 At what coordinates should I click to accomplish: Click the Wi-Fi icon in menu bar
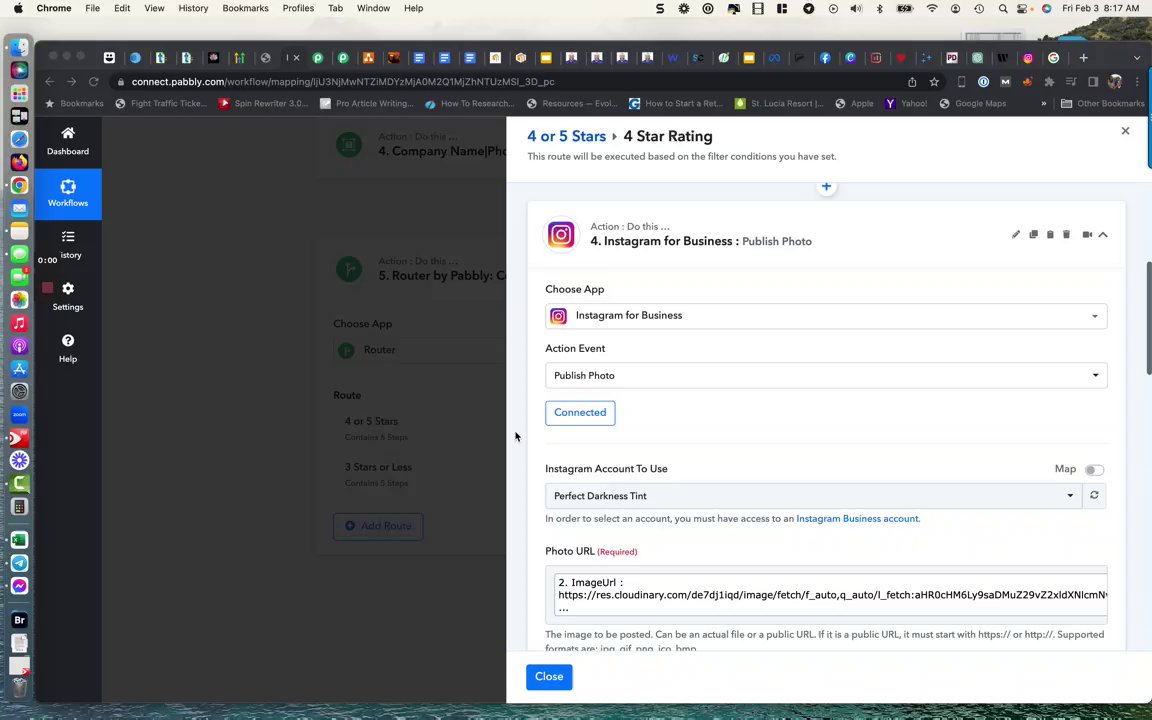pos(932,9)
